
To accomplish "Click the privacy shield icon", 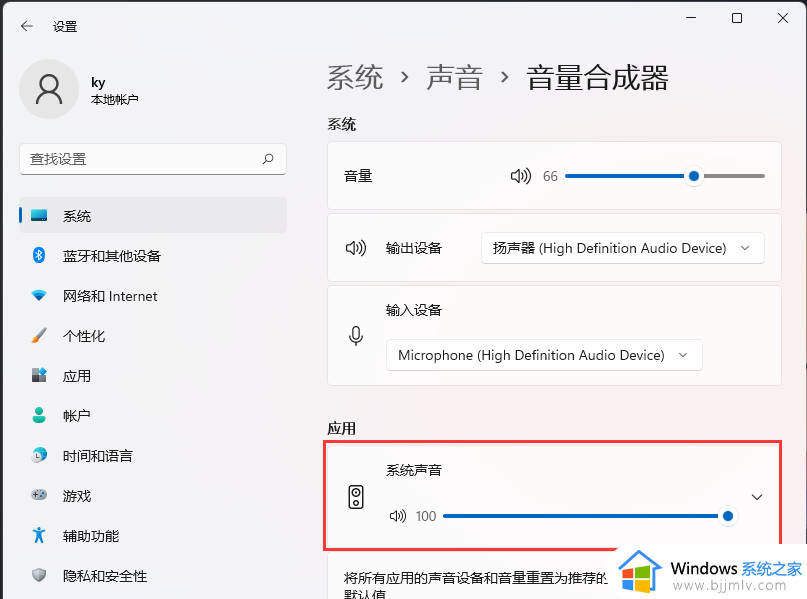I will (x=39, y=575).
